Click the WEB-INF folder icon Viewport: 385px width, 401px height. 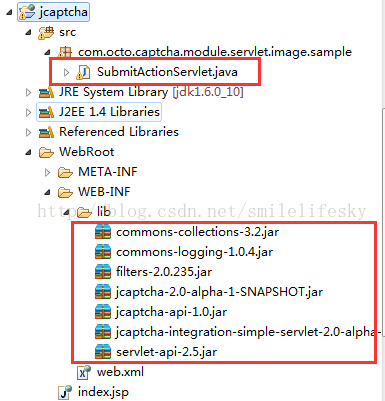tap(65, 192)
